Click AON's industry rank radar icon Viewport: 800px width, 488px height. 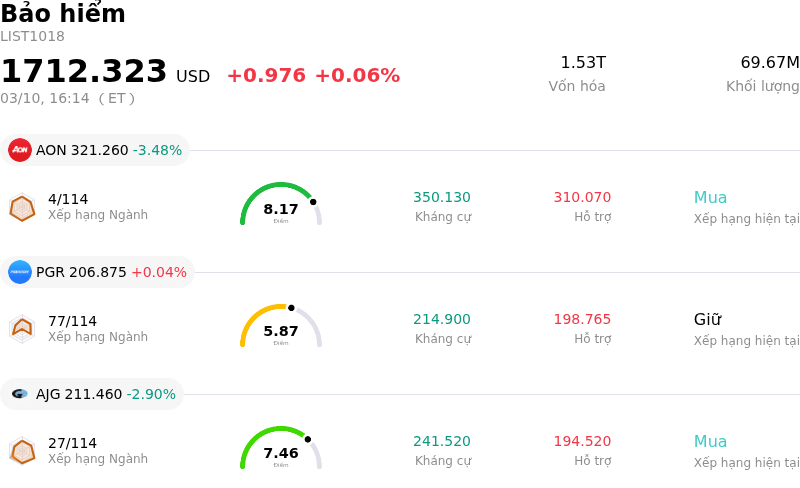tap(22, 207)
